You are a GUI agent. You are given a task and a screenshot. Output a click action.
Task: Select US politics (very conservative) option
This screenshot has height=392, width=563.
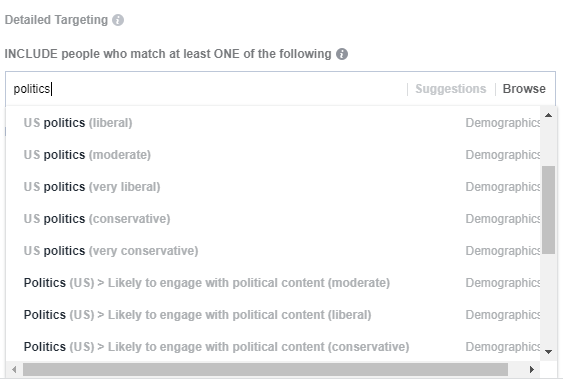(x=273, y=251)
